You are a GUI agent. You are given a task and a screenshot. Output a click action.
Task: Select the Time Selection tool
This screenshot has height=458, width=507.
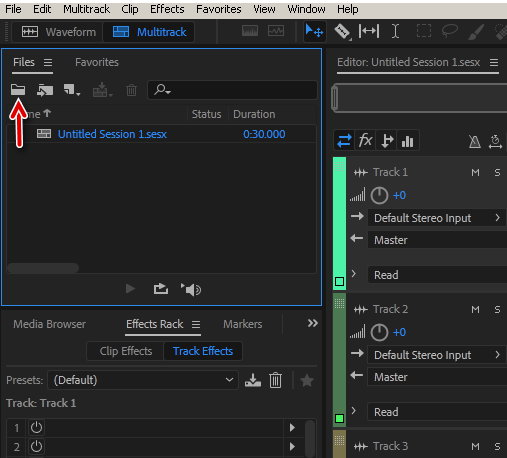pyautogui.click(x=395, y=31)
